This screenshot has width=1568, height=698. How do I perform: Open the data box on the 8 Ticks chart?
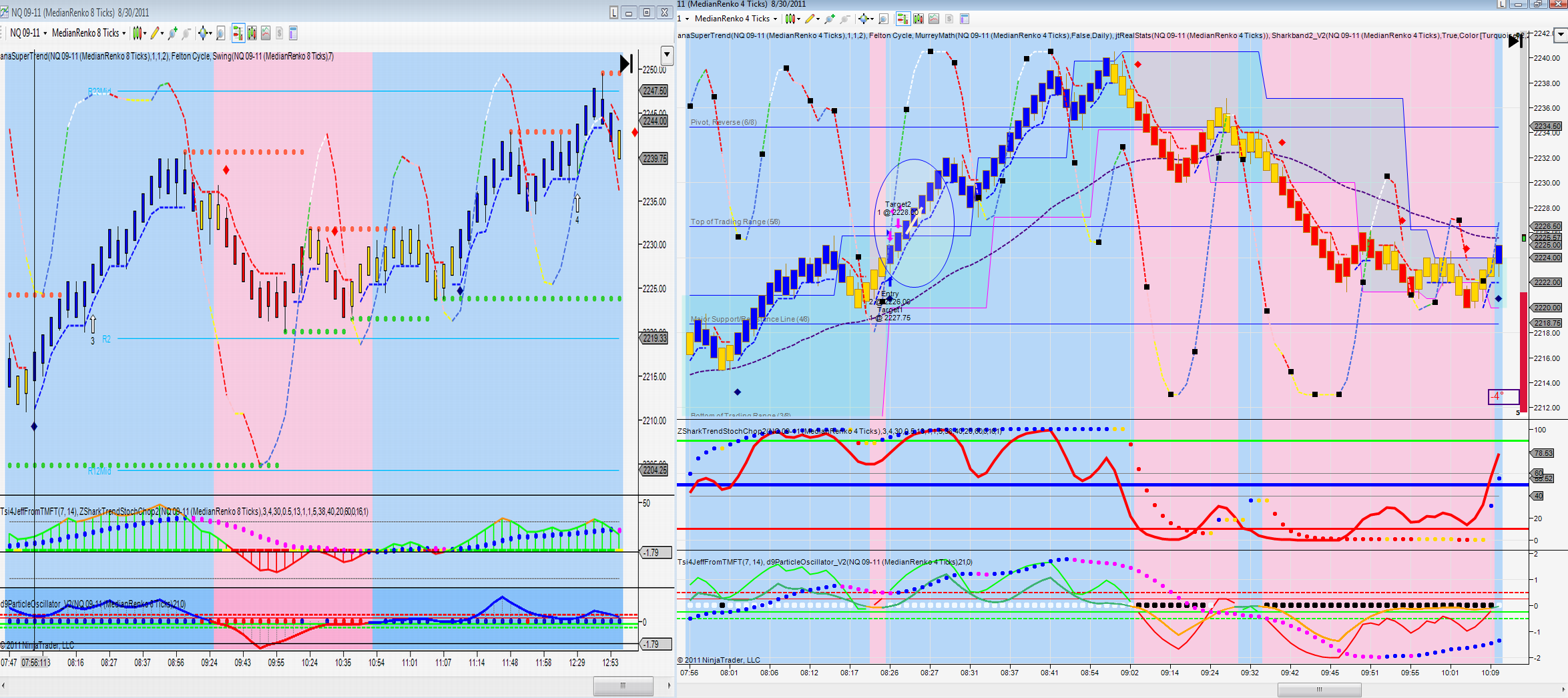(221, 33)
